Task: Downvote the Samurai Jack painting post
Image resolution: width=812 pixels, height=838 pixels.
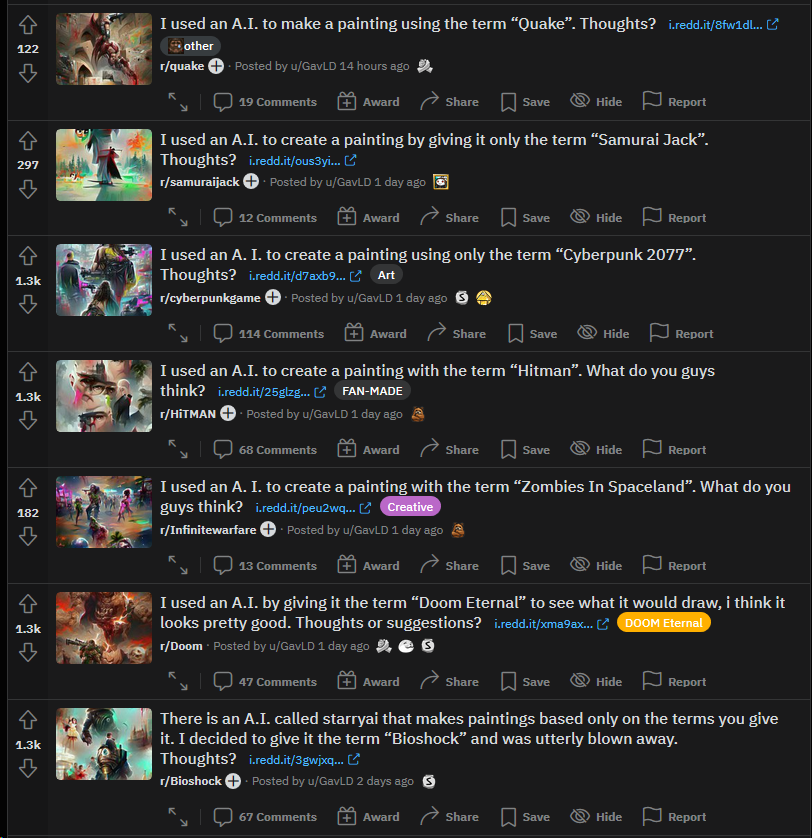Action: pos(28,189)
